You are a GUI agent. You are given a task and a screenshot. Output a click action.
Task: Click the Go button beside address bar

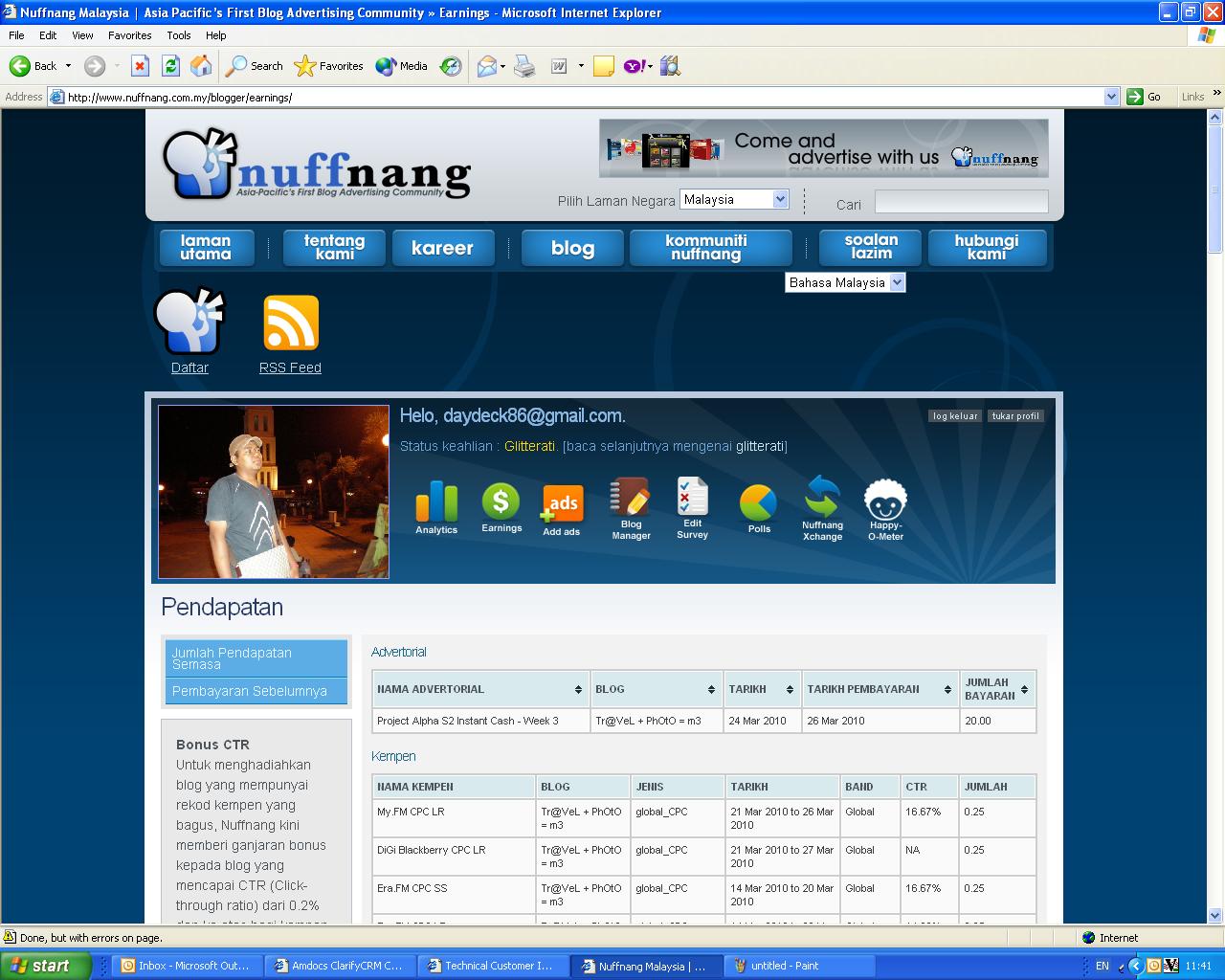pyautogui.click(x=1145, y=97)
